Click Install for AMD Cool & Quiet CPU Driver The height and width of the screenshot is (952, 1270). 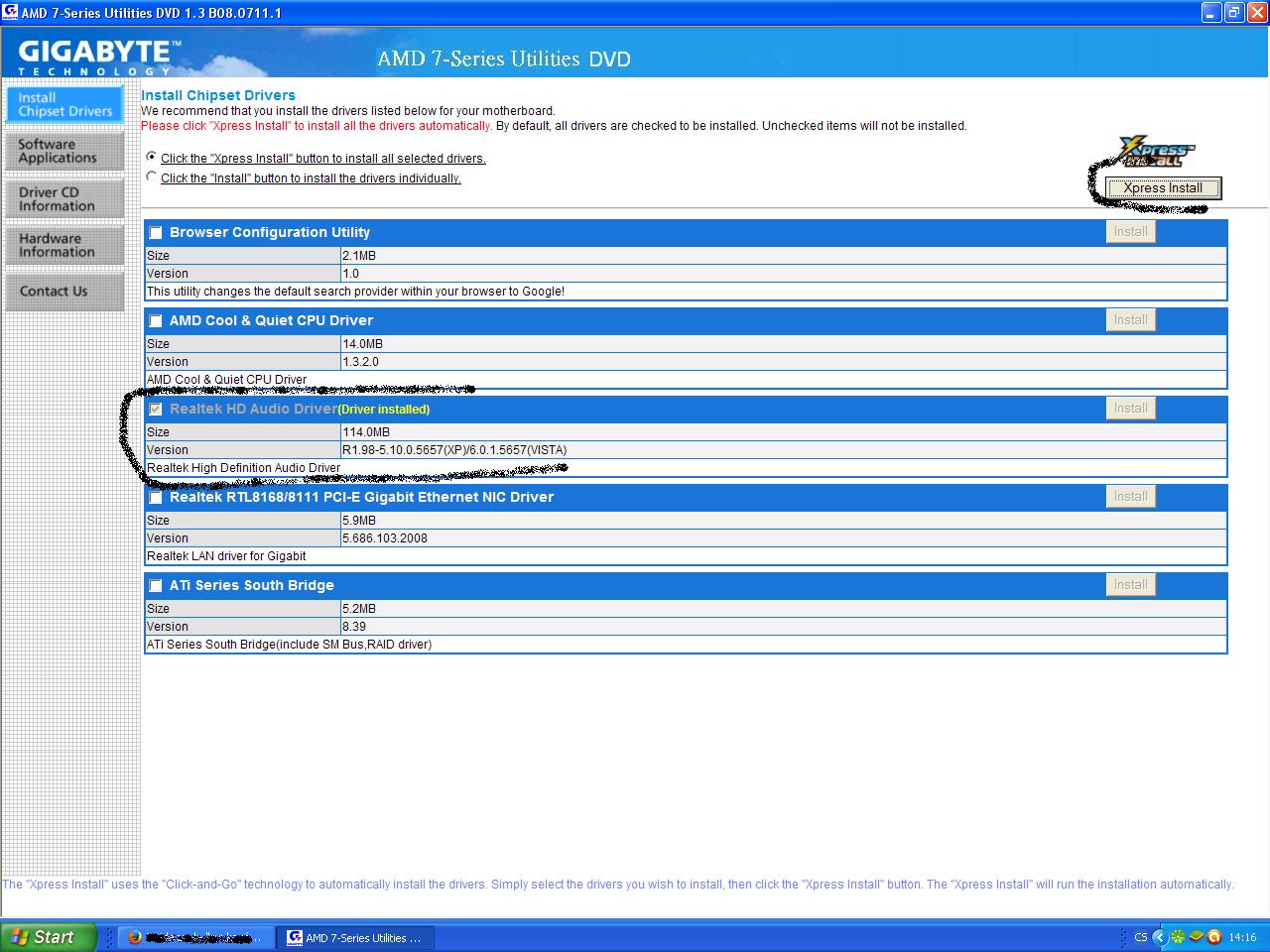(1130, 319)
